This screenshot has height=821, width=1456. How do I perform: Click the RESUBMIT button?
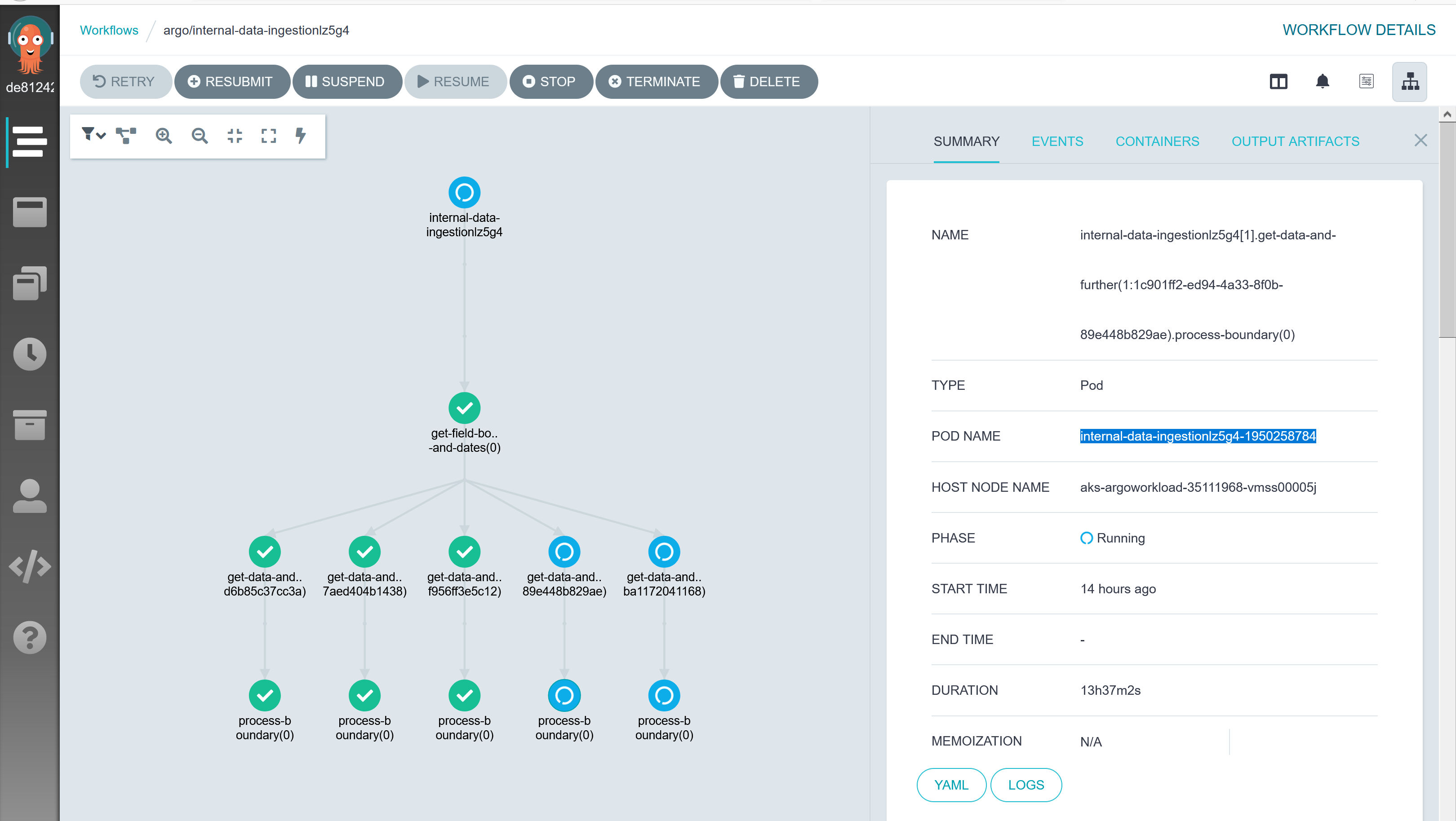(232, 81)
